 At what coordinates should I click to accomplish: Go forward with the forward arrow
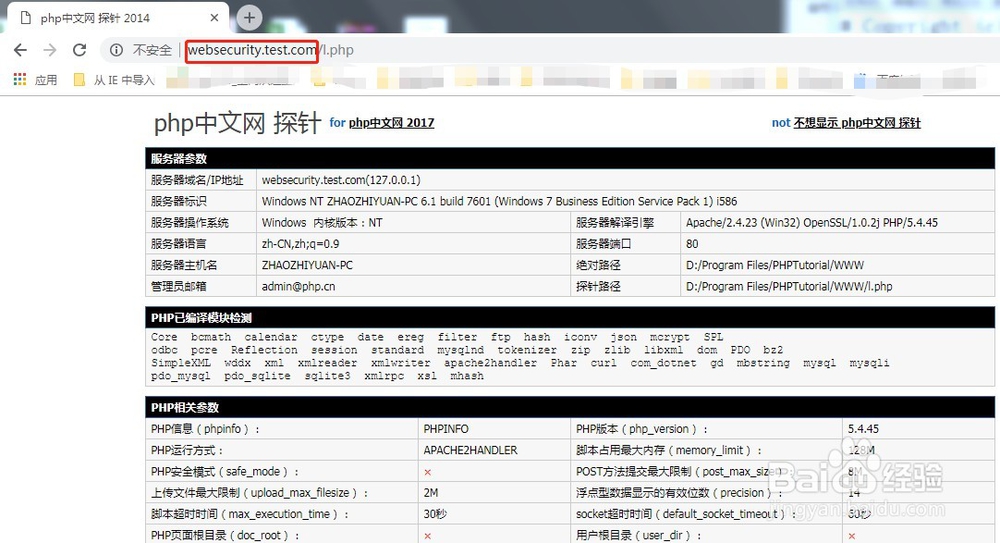point(50,50)
